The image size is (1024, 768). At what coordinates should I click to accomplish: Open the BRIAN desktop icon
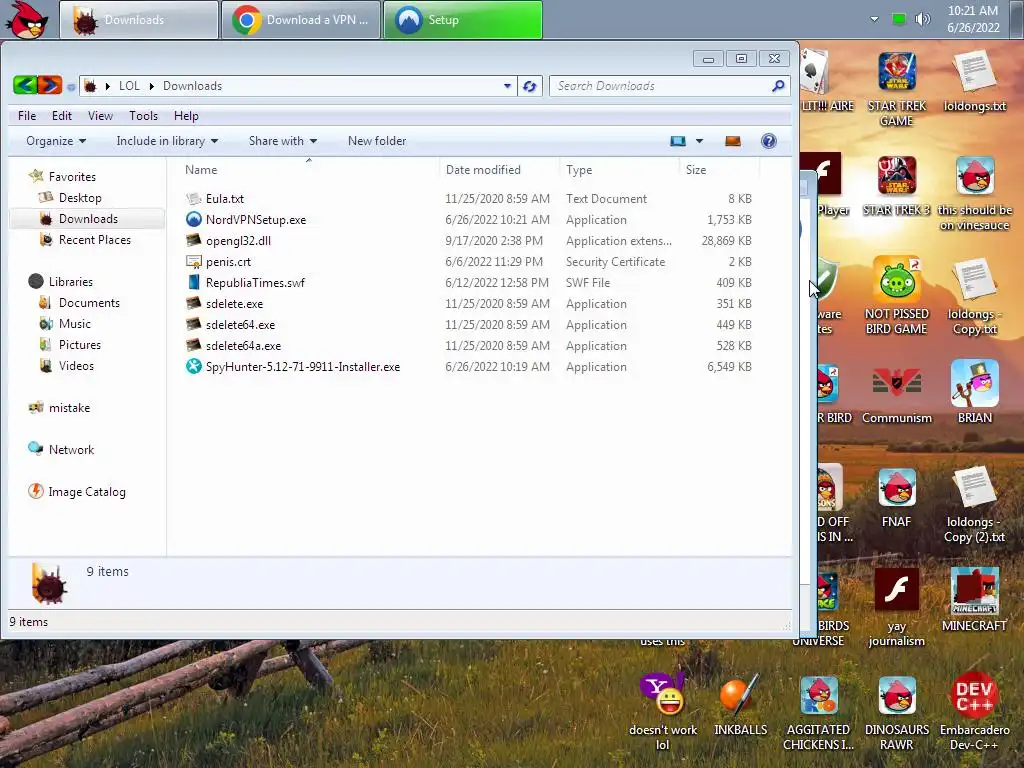974,383
